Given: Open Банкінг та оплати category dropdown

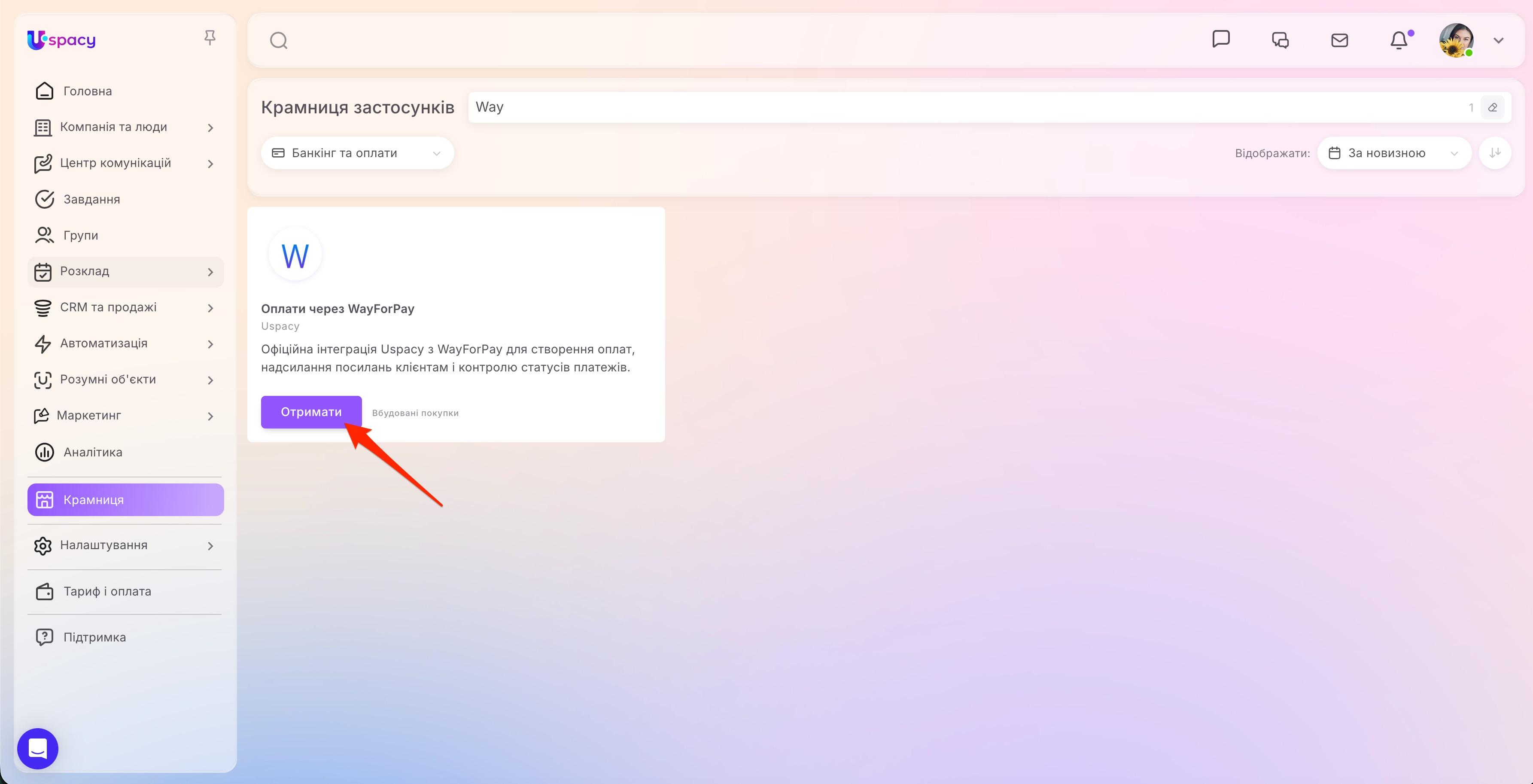Looking at the screenshot, I should tap(357, 153).
